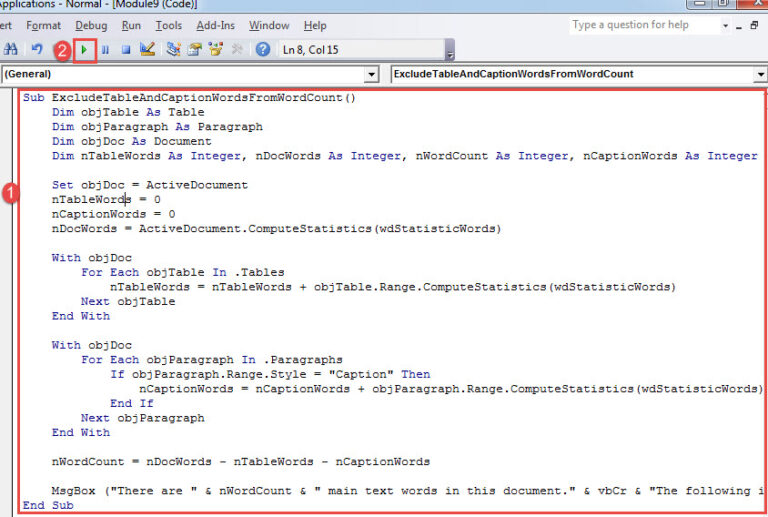Viewport: 768px width, 517px height.
Task: Open the Object Browser icon
Action: coord(215,49)
